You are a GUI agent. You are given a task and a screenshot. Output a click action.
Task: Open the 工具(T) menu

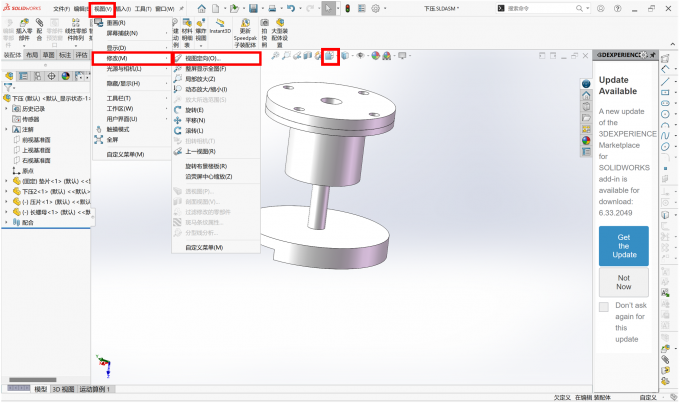[x=143, y=9]
